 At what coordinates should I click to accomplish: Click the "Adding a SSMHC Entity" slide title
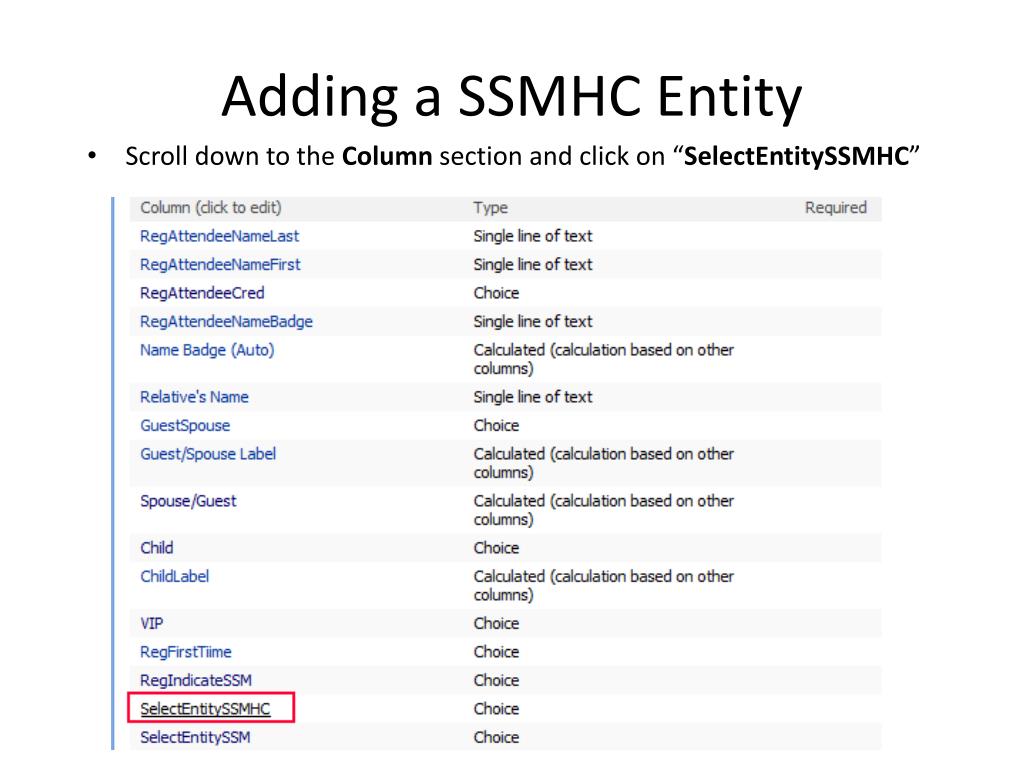[x=511, y=98]
